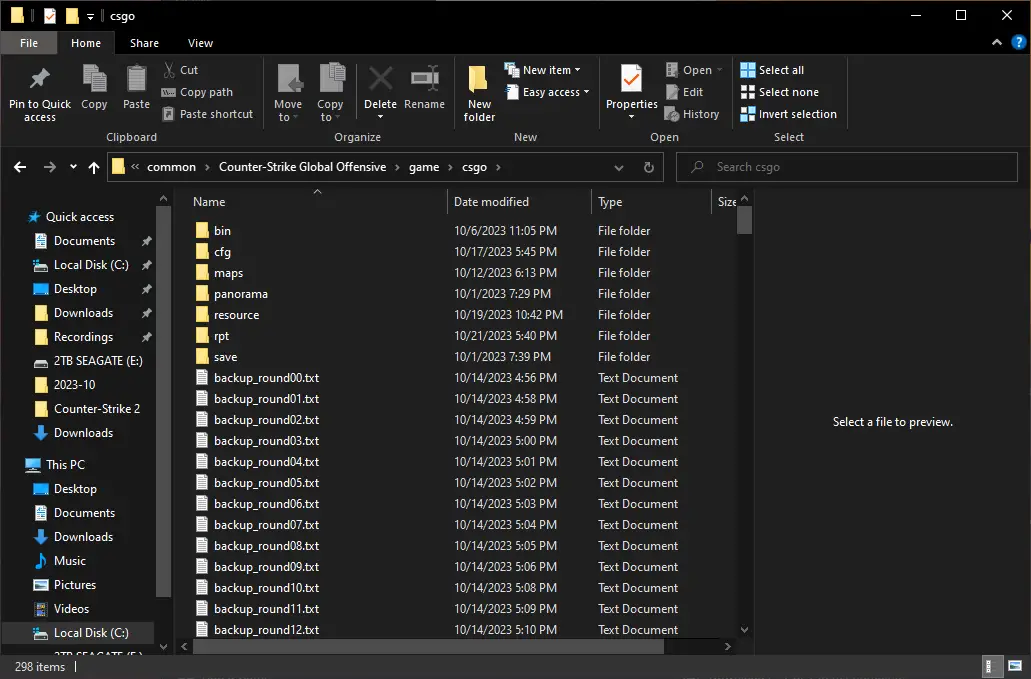Click the common breadcrumb segment

[x=171, y=167]
